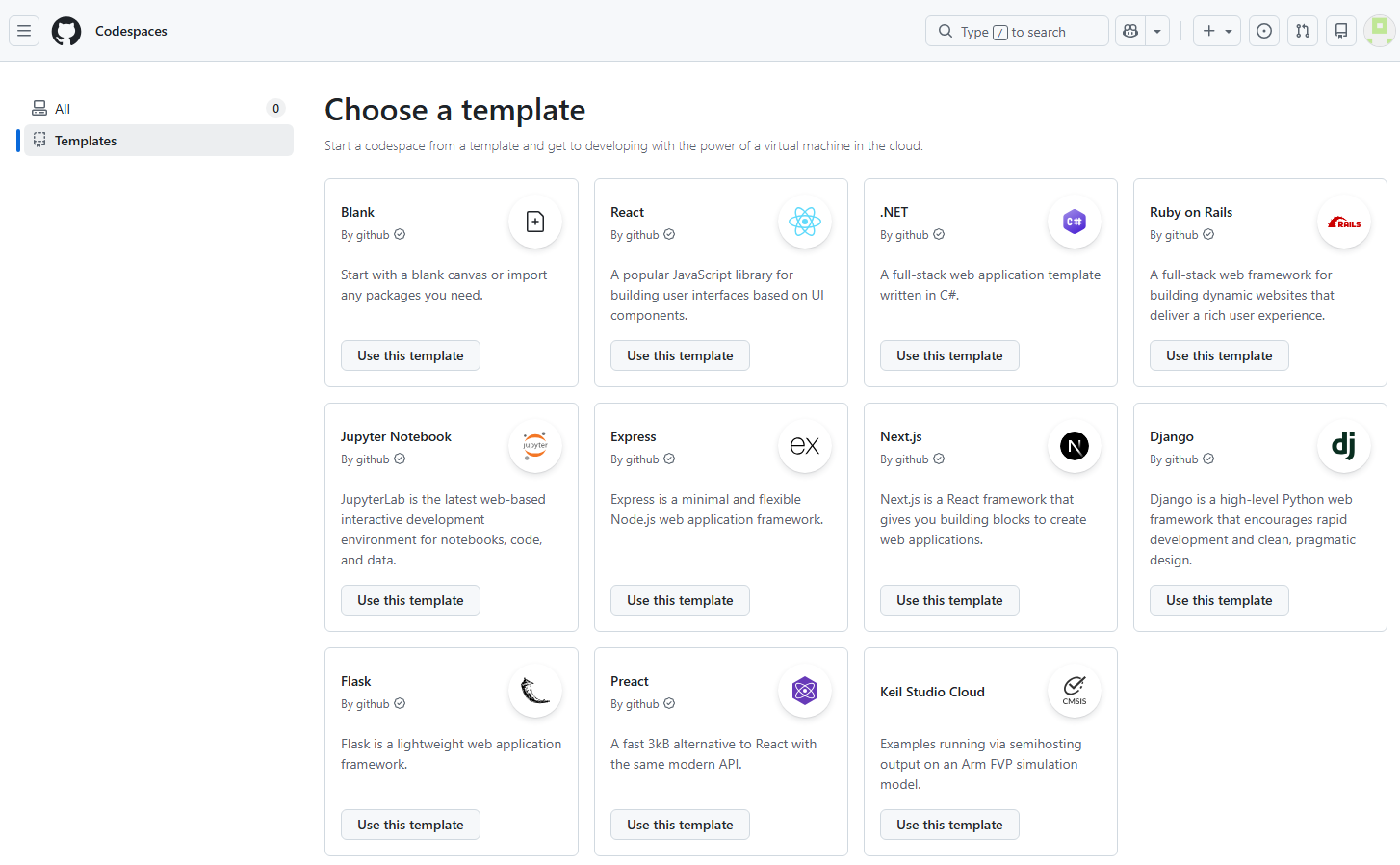Go to the GitHub homepage logo
Screen dimensions: 1400x865
point(66,31)
